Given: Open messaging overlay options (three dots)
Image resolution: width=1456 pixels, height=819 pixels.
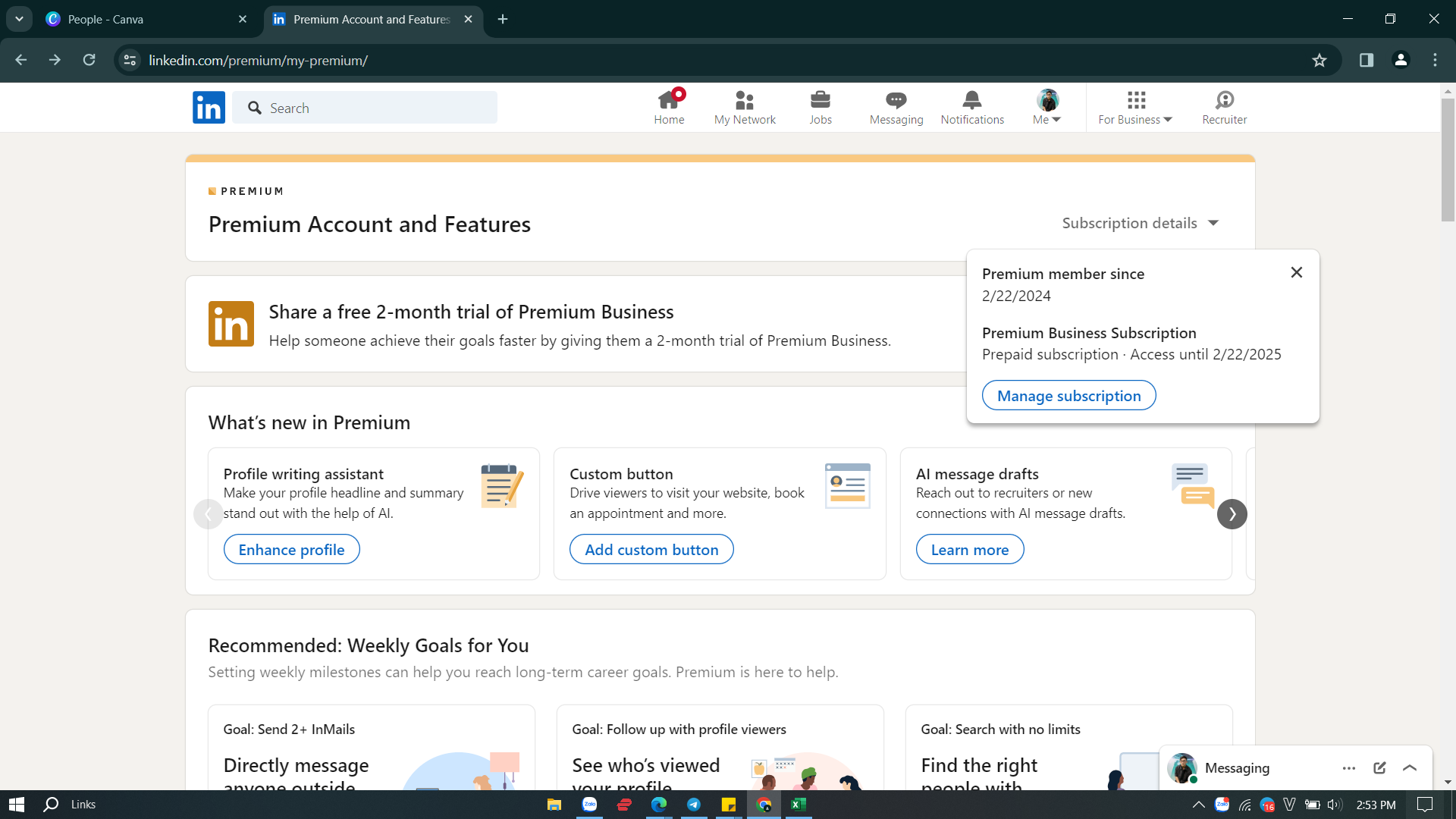Looking at the screenshot, I should (x=1349, y=768).
